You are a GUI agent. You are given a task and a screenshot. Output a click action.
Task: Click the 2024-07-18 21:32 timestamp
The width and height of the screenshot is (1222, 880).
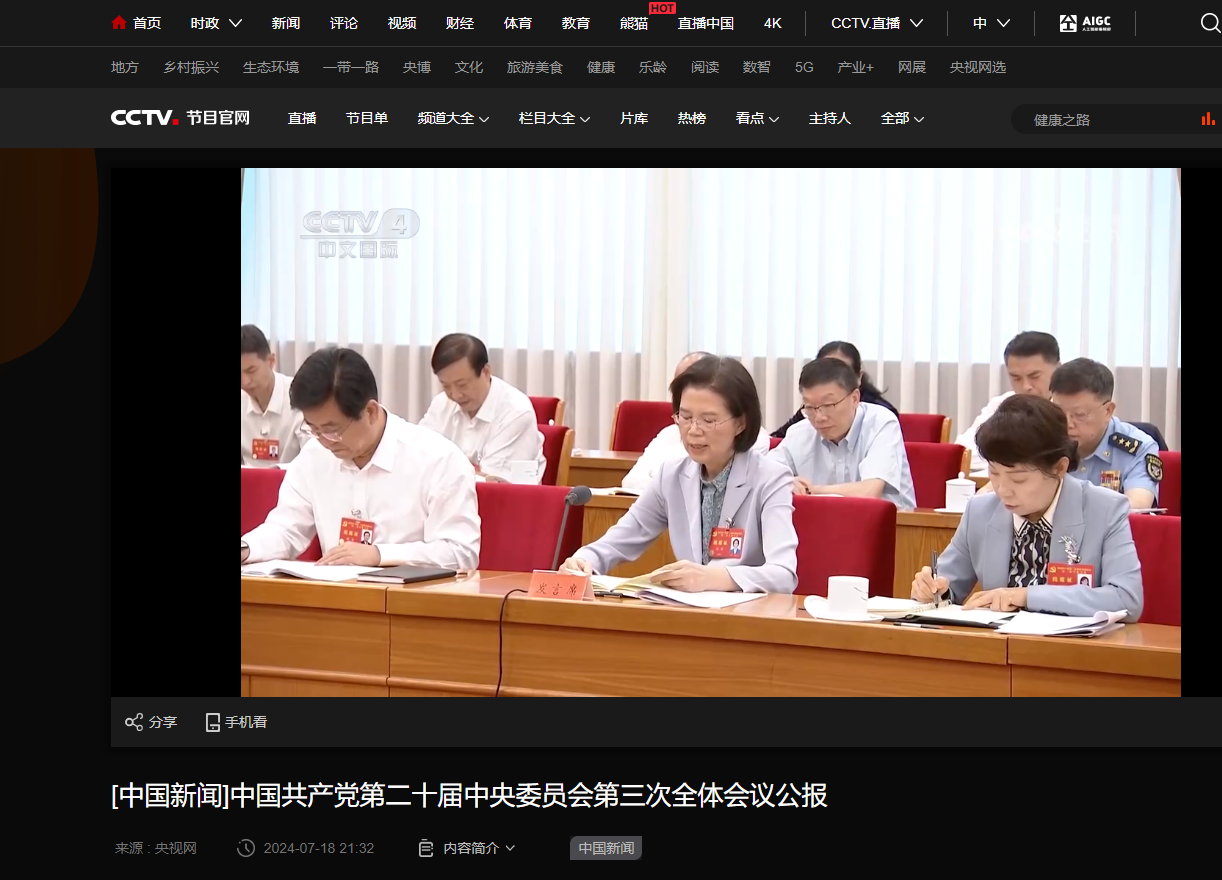pos(319,848)
